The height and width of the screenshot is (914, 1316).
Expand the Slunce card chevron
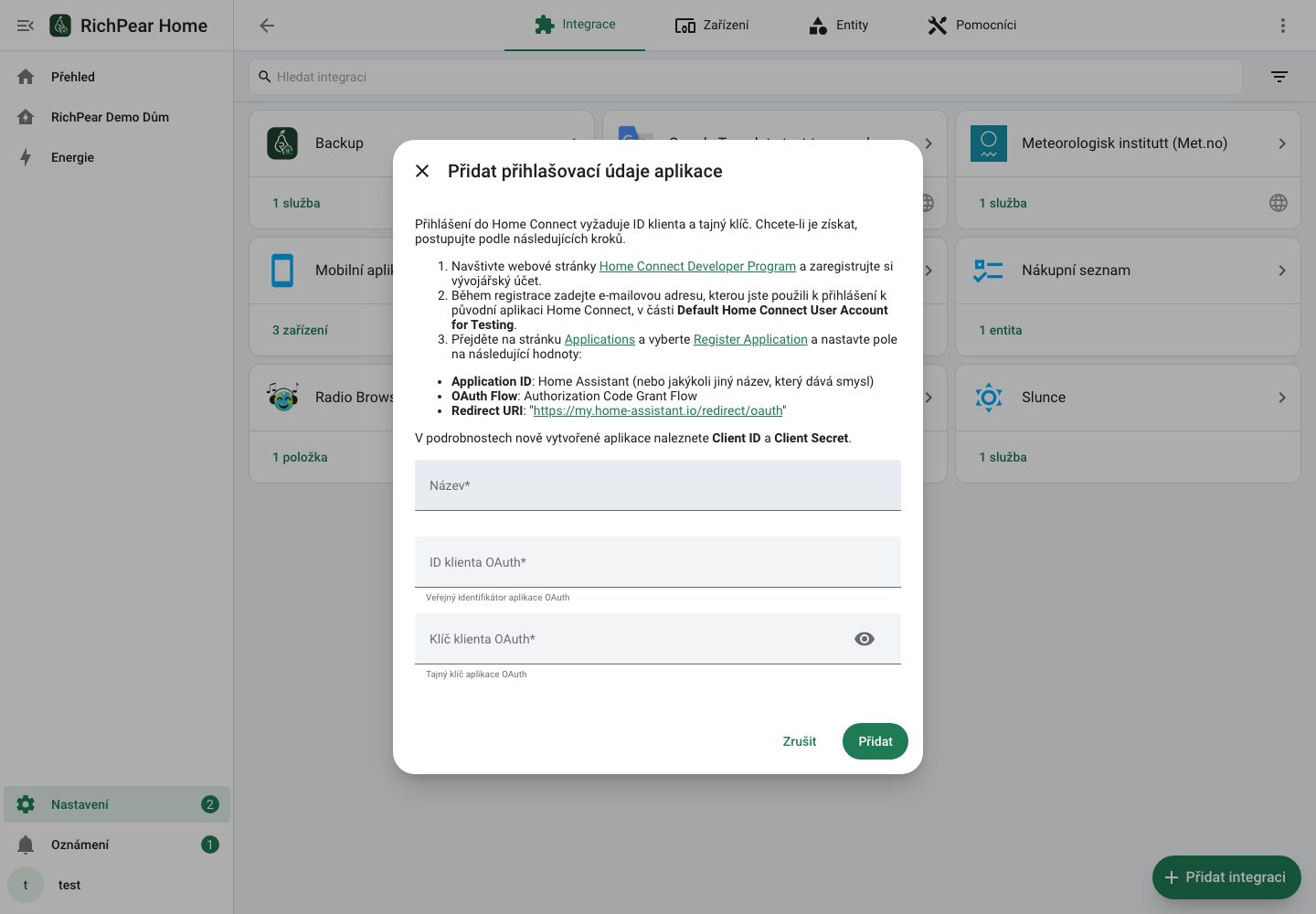pos(1282,398)
